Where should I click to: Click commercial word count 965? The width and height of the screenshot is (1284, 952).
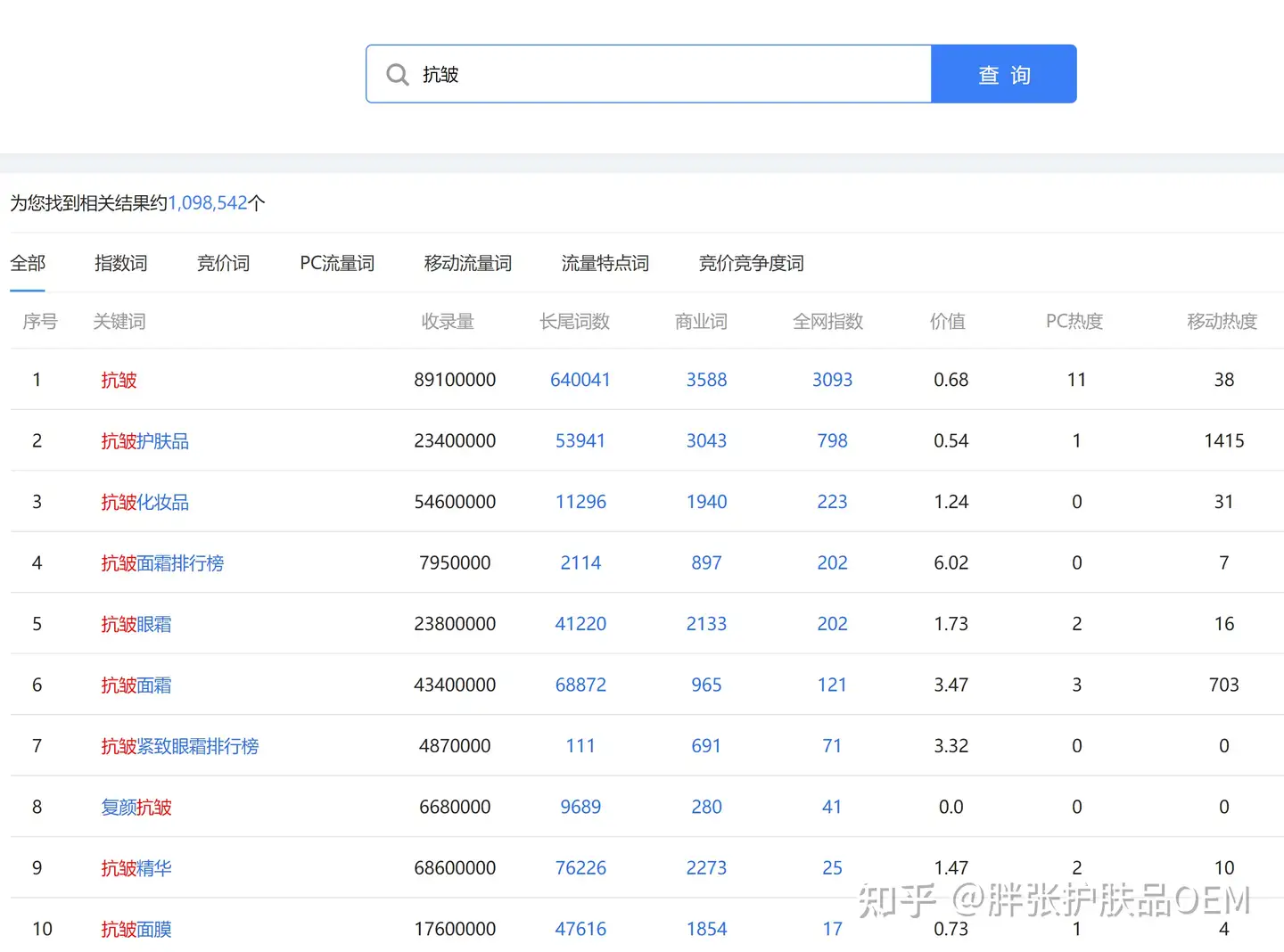tap(706, 685)
